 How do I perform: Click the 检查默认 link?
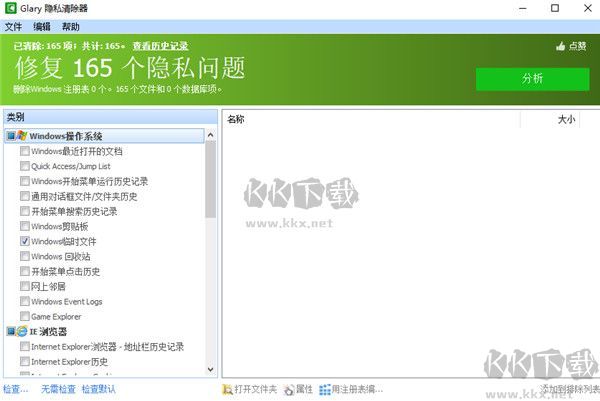(x=99, y=389)
